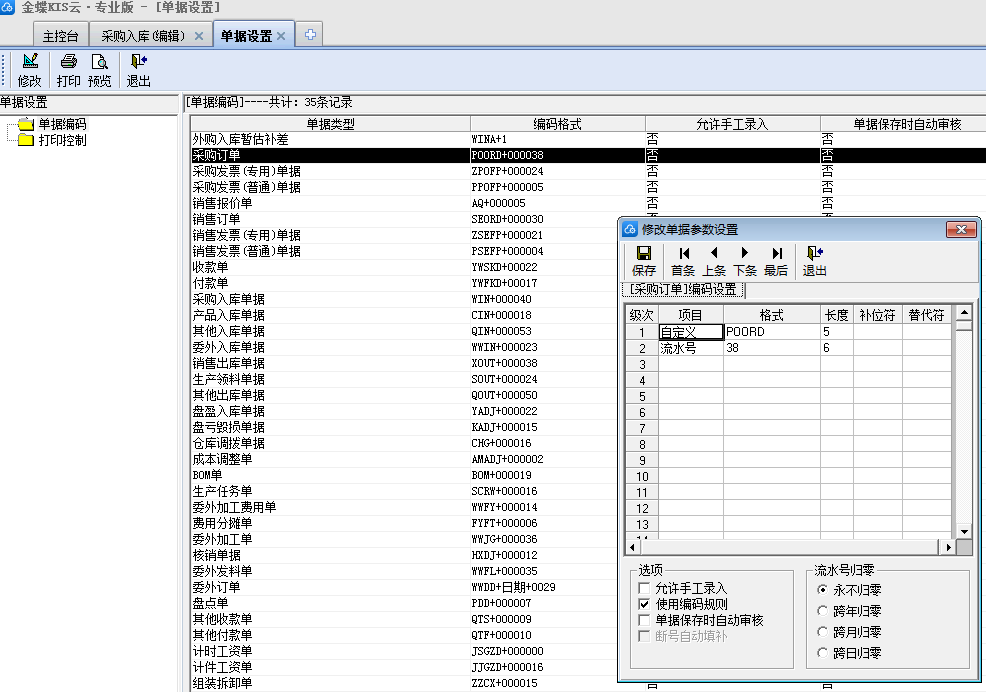Select the 组装拆卸单 row
Screen dimensions: 986x692
404,683
